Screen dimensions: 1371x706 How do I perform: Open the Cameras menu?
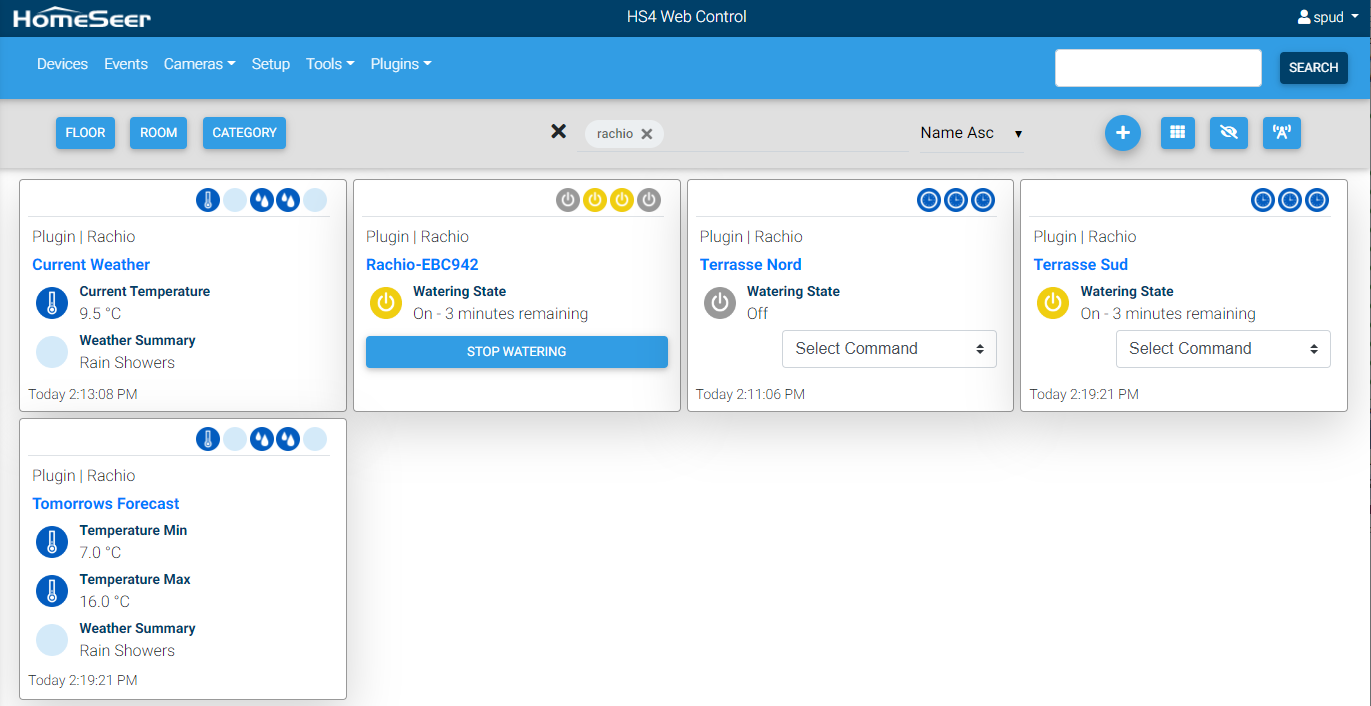coord(199,64)
